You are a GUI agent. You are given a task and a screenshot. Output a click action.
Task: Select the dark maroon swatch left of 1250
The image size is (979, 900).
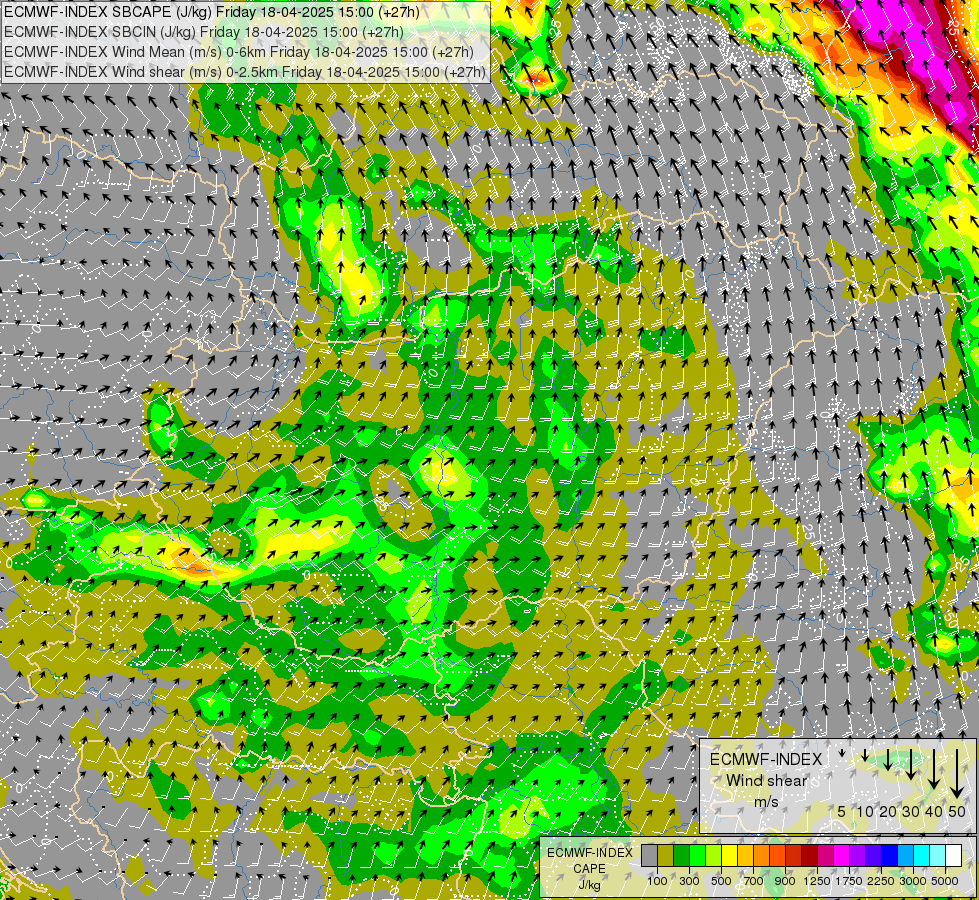coord(810,856)
